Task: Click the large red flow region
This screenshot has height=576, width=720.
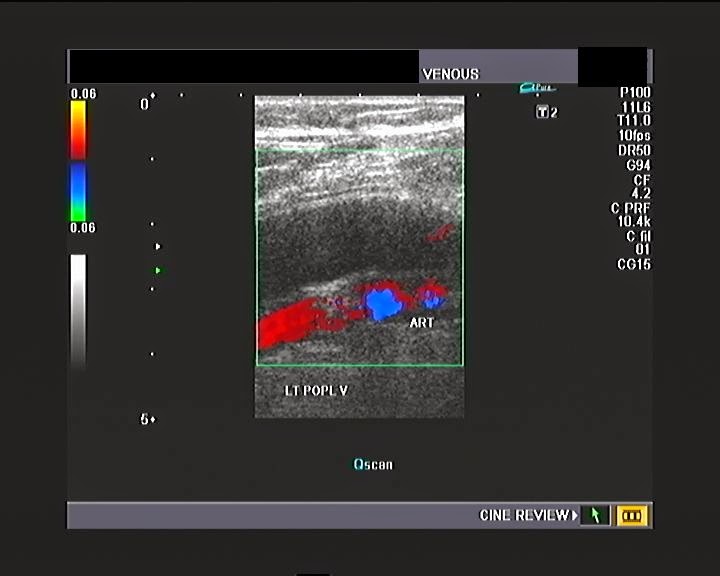Action: (x=287, y=324)
